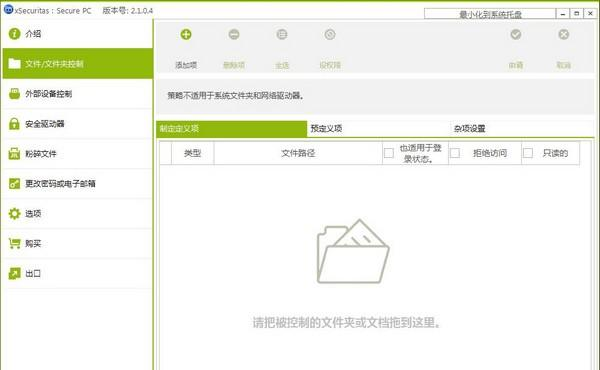This screenshot has height=370, width=600.
Task: Open 粉碎文件 from the sidebar
Action: [78, 153]
